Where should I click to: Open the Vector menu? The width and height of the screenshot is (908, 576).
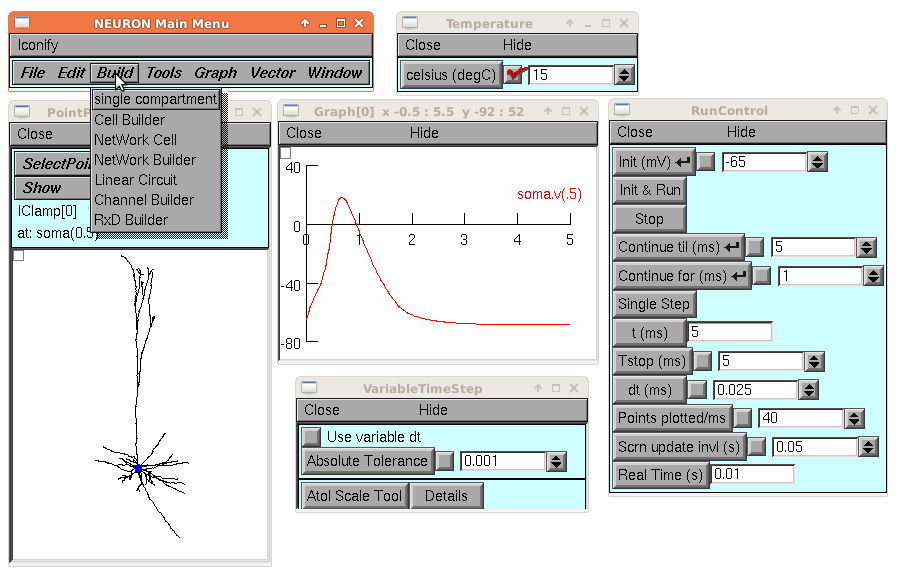(x=273, y=73)
